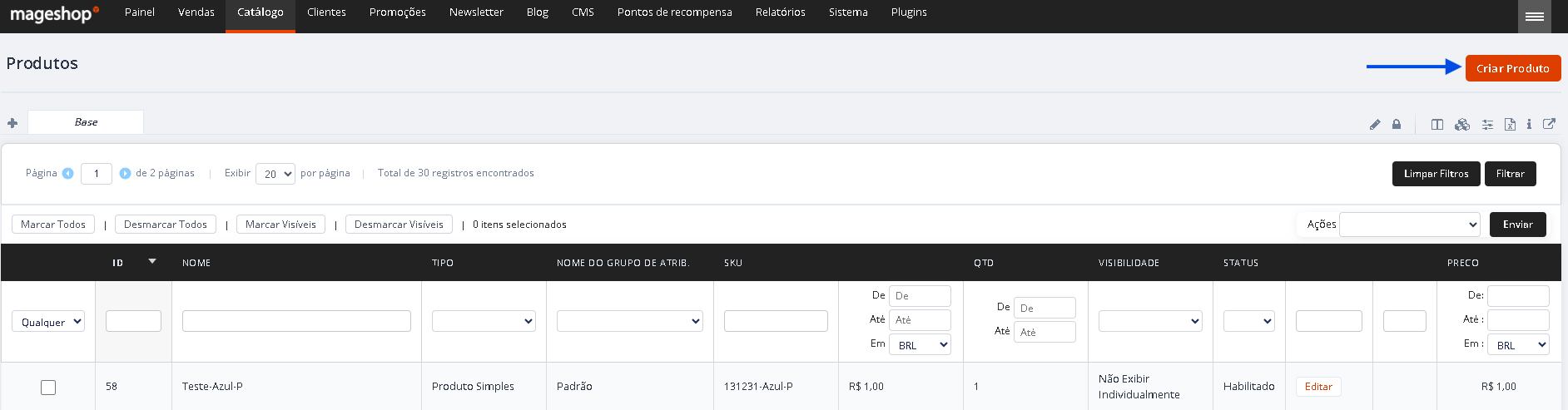Click the Filtrar button
The width and height of the screenshot is (1568, 410).
pos(1511,174)
